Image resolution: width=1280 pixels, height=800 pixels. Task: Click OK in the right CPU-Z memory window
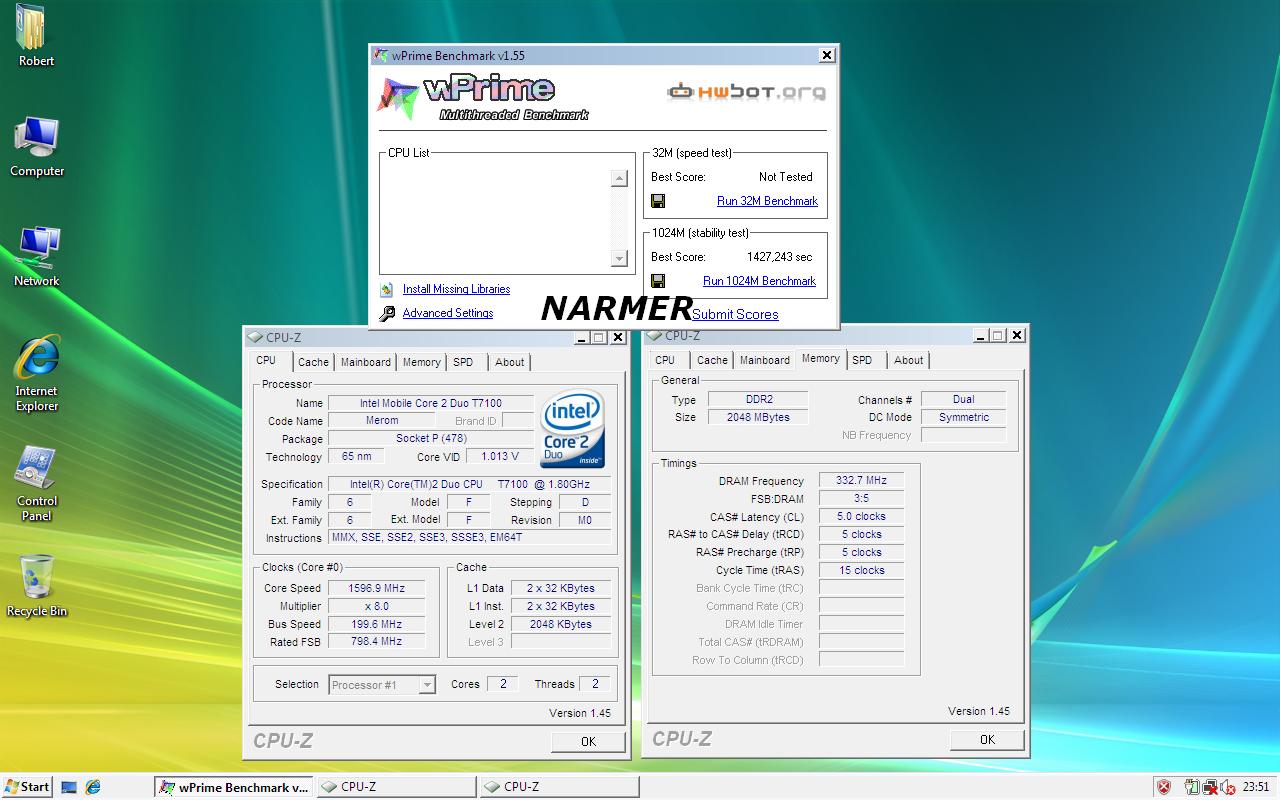coord(987,739)
